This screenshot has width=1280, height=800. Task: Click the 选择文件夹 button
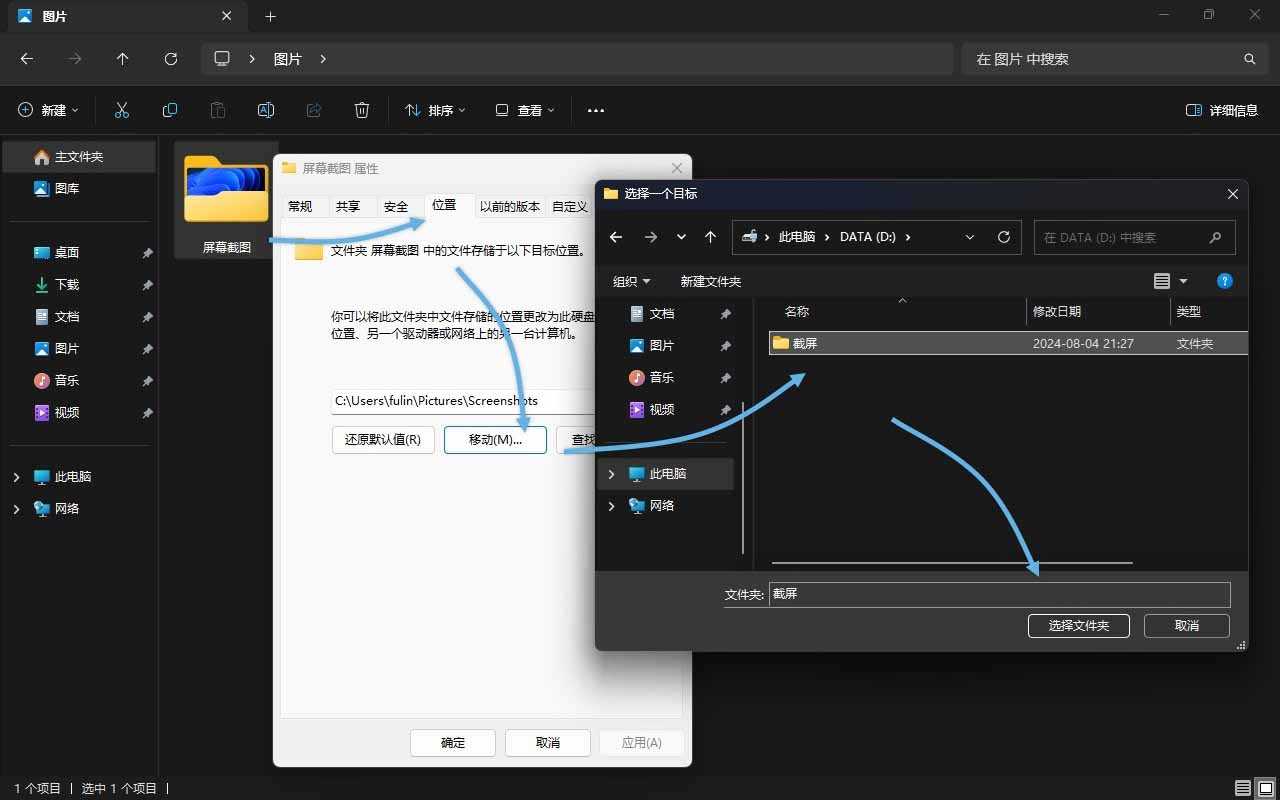point(1078,625)
